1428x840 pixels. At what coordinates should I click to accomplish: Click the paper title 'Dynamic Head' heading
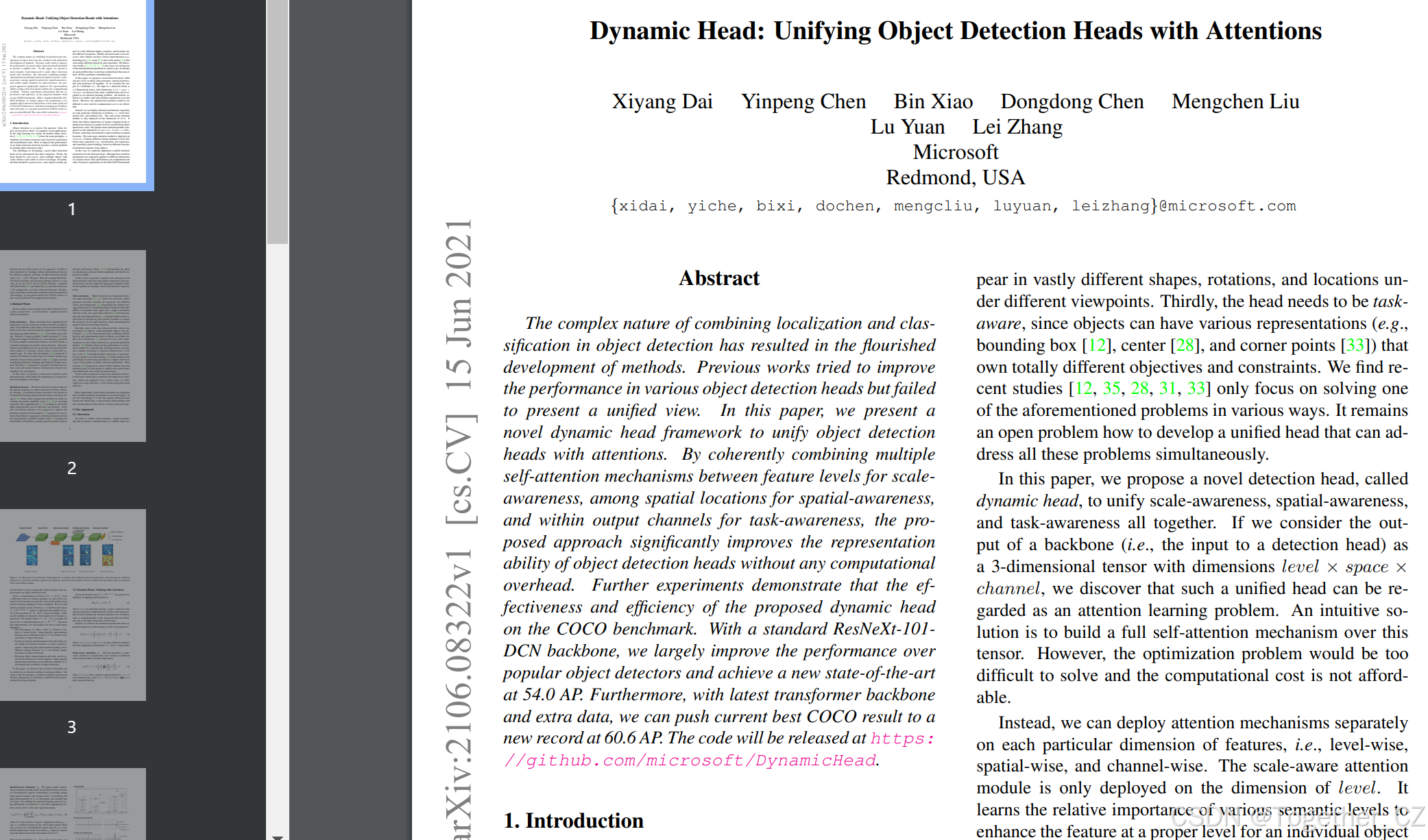click(x=955, y=32)
